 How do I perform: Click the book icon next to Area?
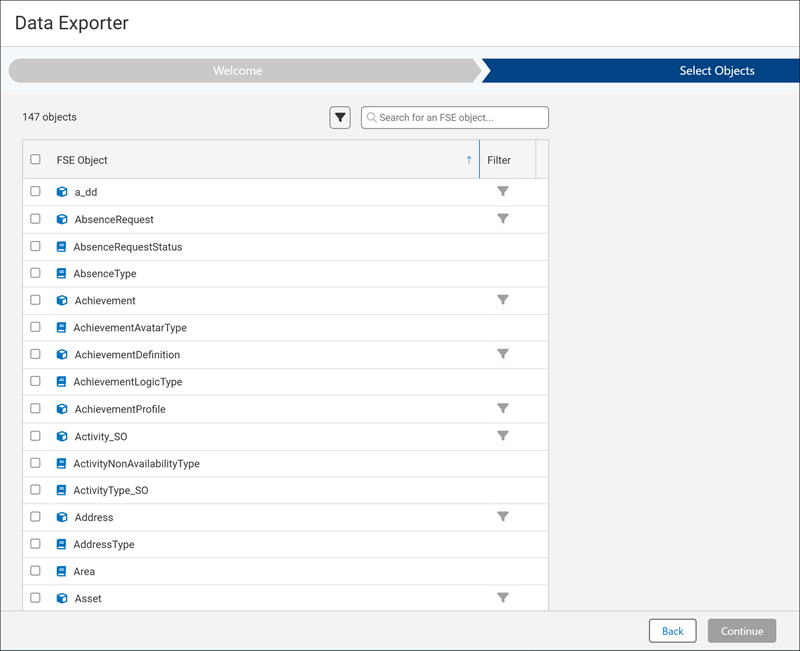[61, 571]
